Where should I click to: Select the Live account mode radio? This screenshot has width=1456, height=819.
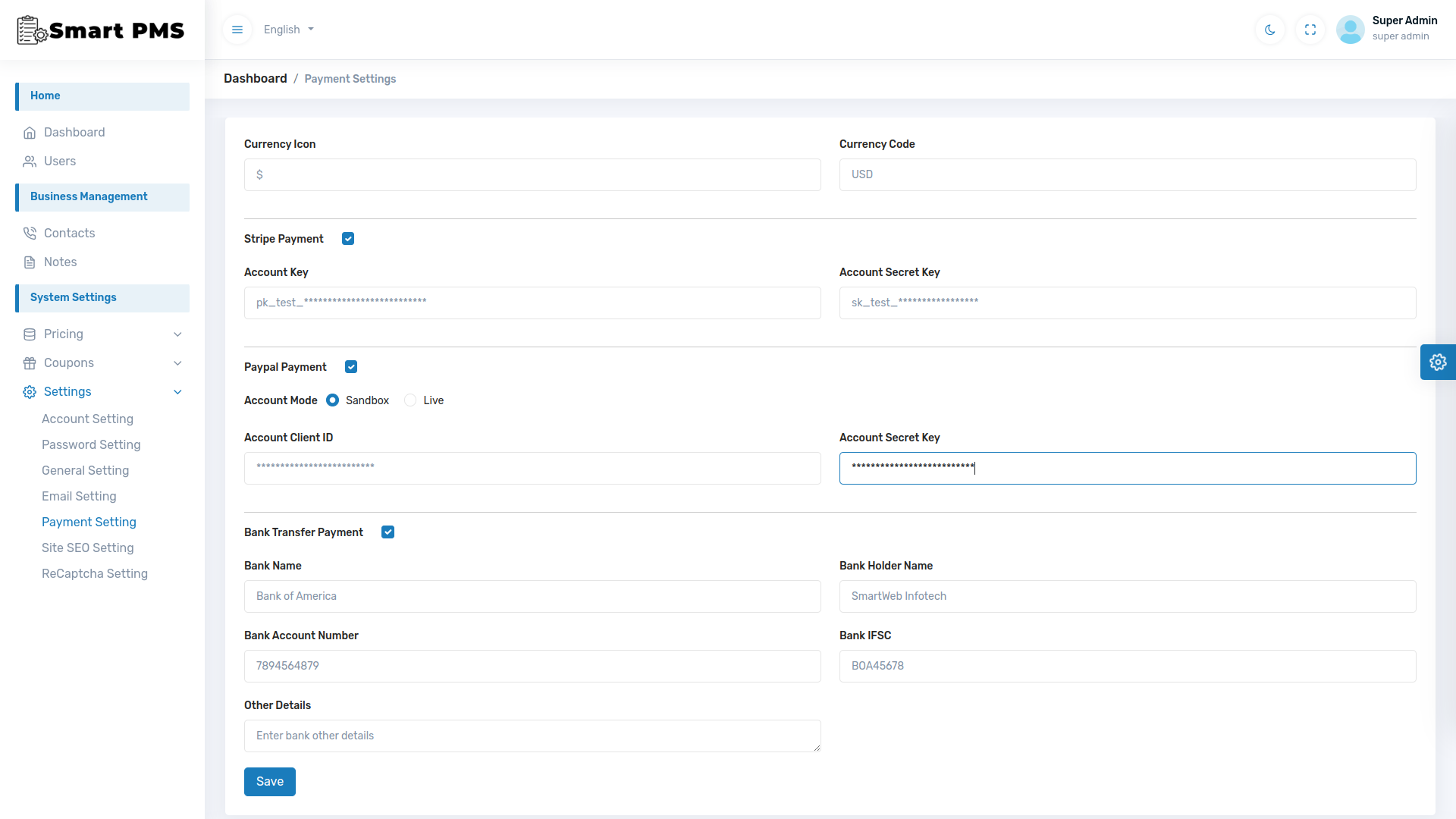point(410,400)
